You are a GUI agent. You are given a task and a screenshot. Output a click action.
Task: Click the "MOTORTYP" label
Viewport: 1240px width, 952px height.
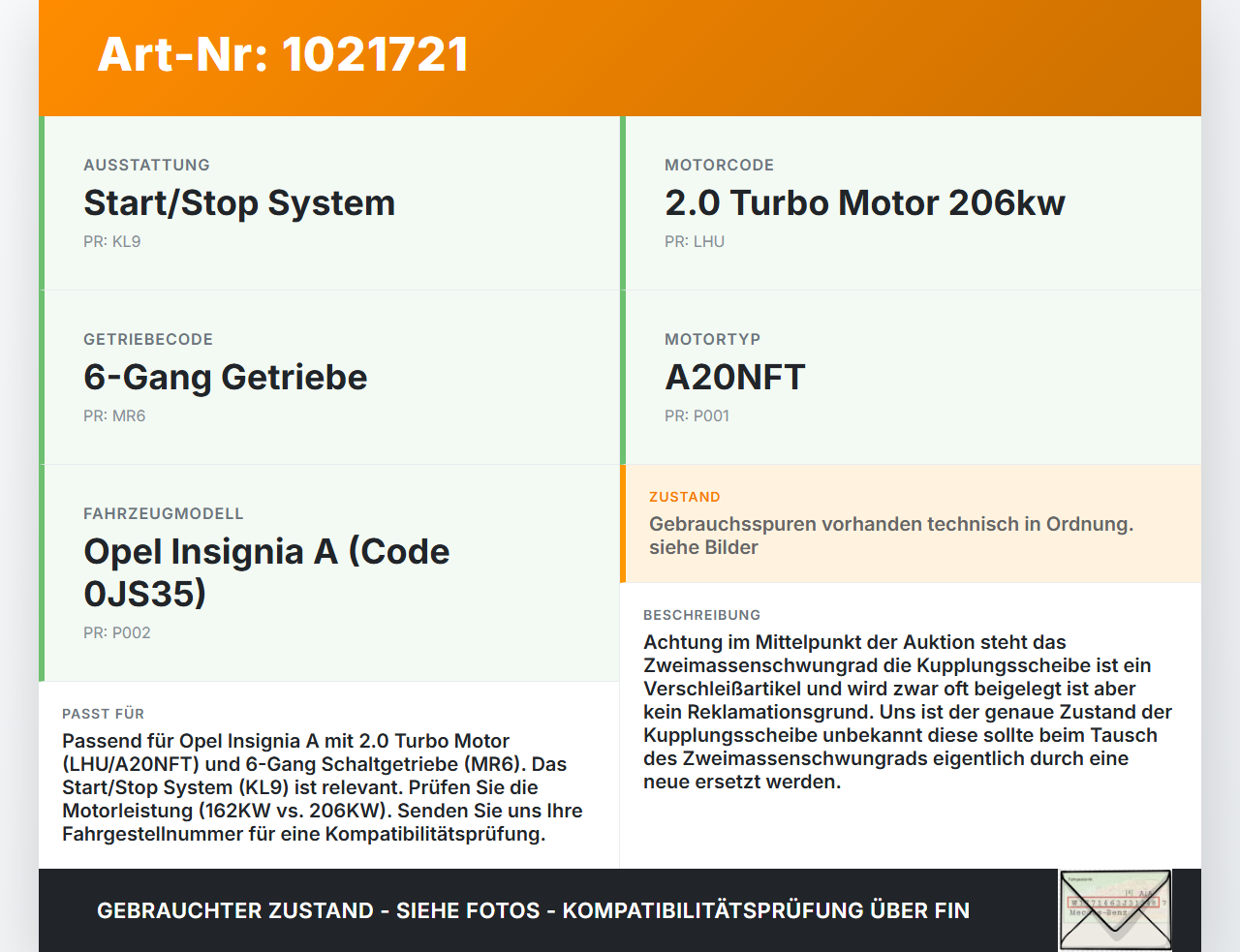(x=713, y=339)
